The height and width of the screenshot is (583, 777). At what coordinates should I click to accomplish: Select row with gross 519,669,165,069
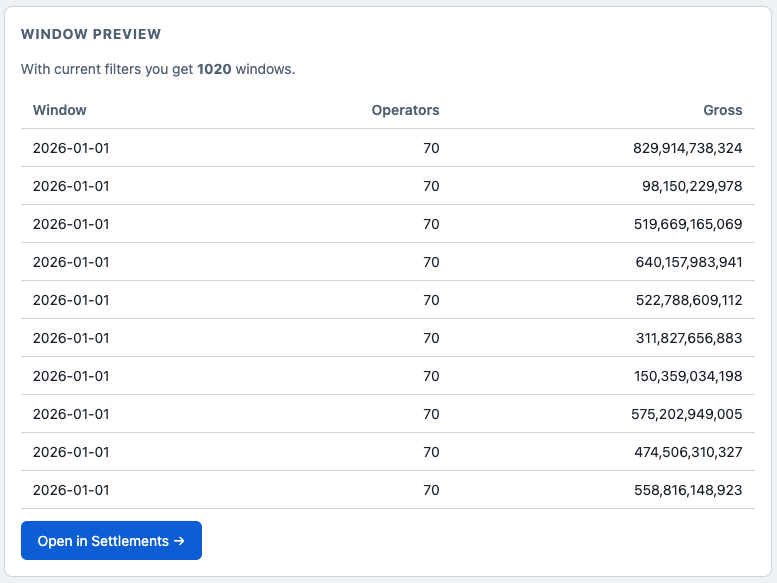pyautogui.click(x=388, y=224)
